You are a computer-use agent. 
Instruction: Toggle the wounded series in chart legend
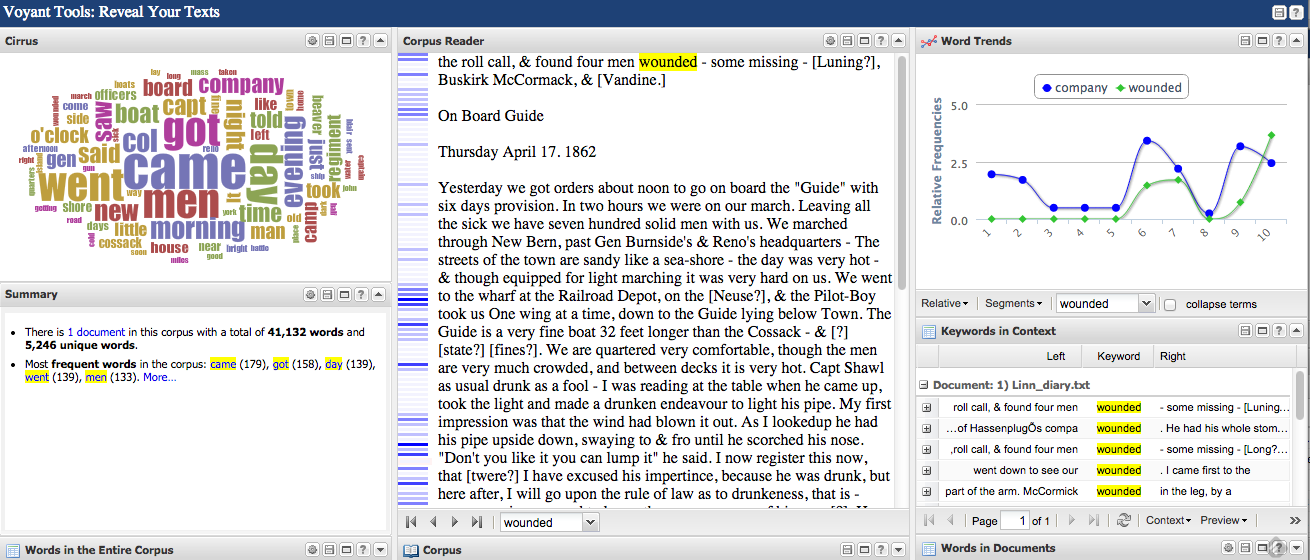tap(1148, 88)
